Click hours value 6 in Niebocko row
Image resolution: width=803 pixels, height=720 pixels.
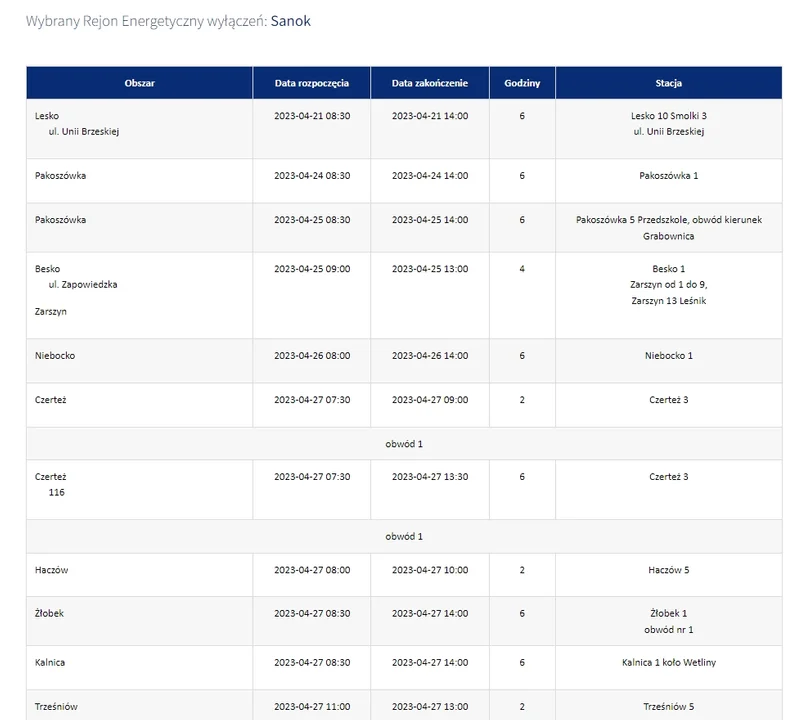tap(522, 355)
